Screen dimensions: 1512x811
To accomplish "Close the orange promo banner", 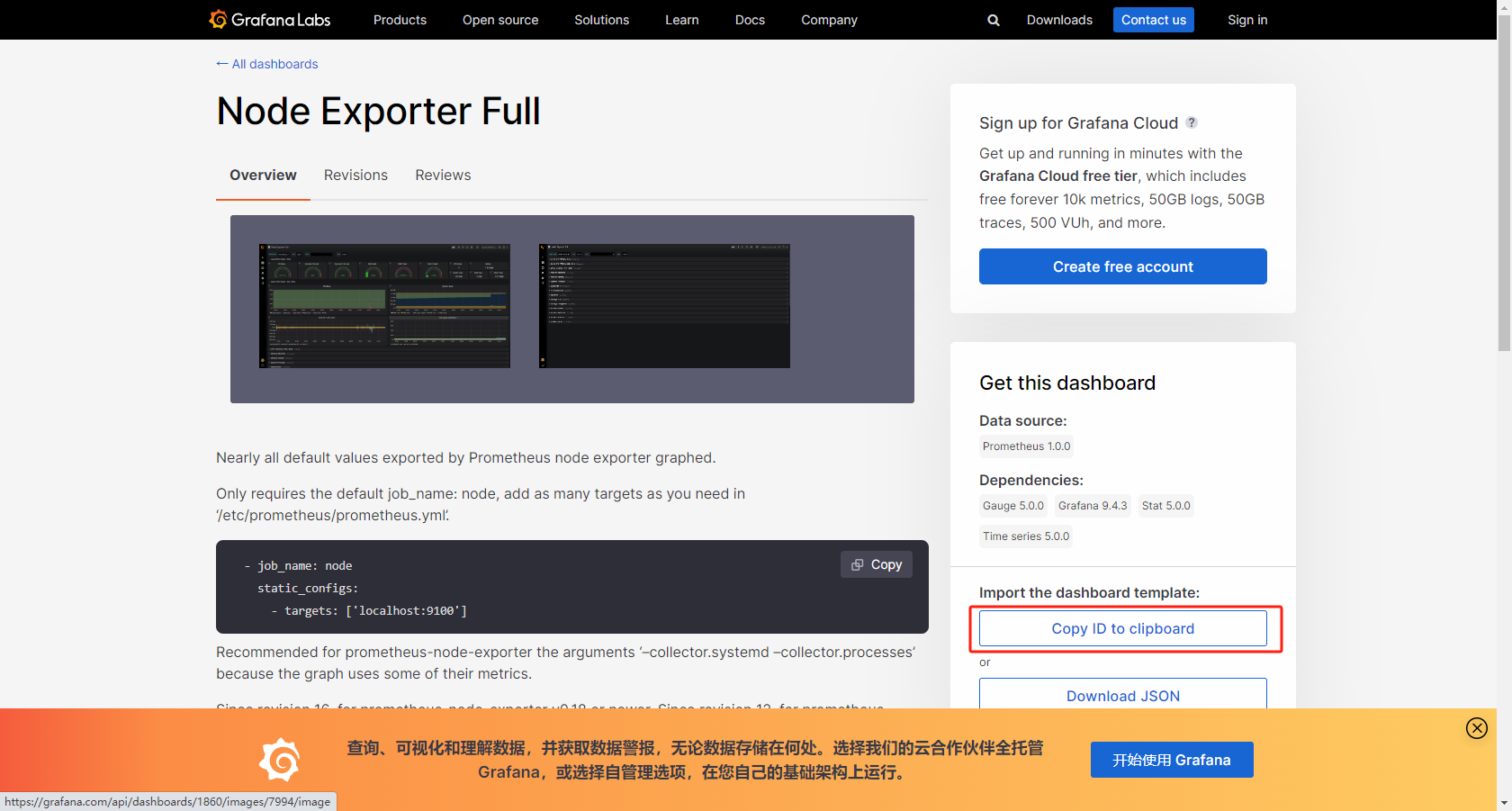I will point(1477,728).
